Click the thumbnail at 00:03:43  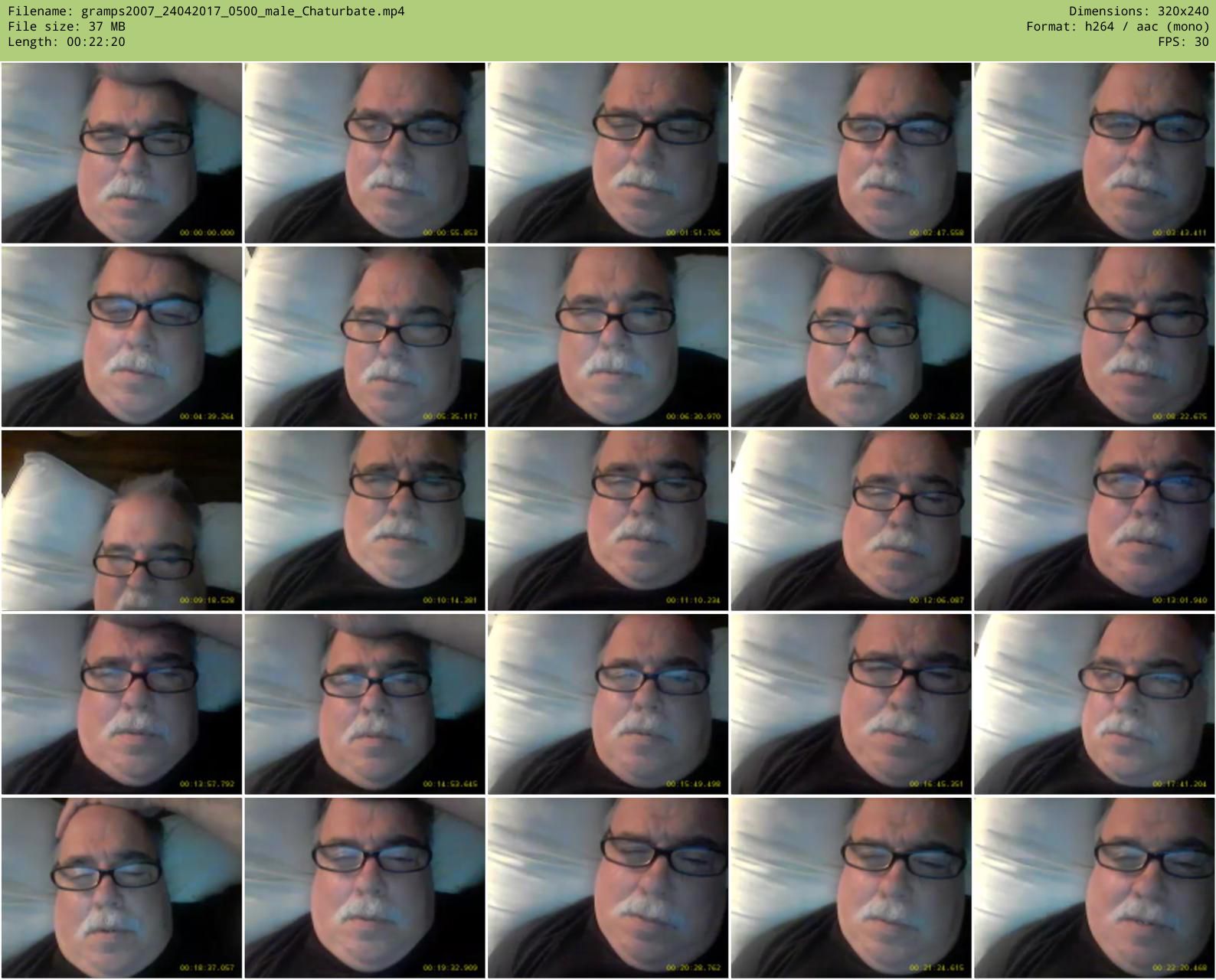[x=1094, y=153]
